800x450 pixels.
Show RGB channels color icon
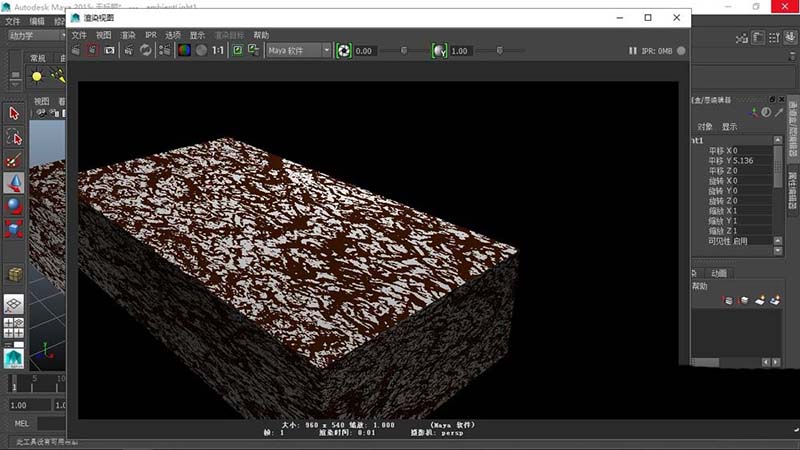184,50
